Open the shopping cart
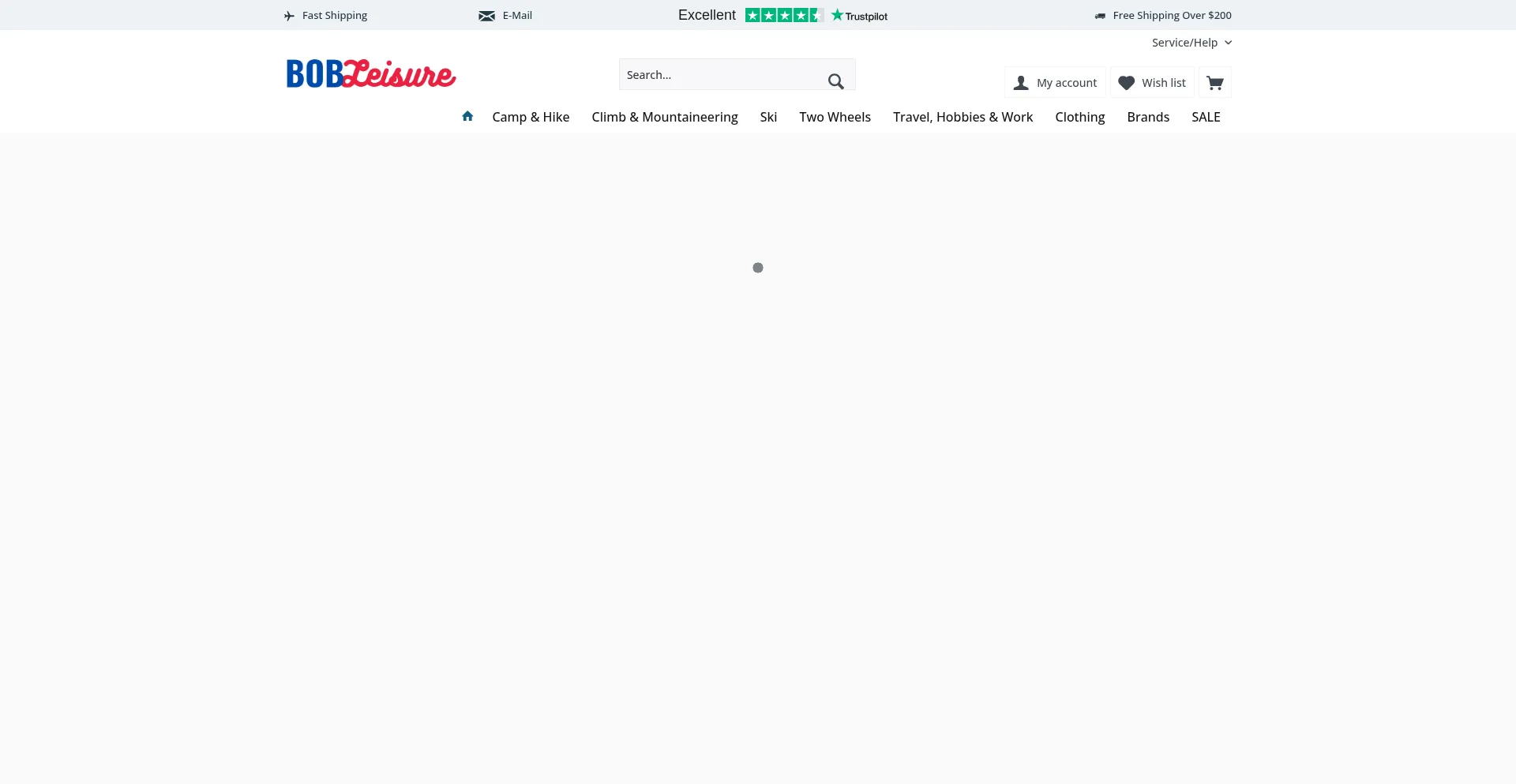The width and height of the screenshot is (1516, 784). [1215, 83]
